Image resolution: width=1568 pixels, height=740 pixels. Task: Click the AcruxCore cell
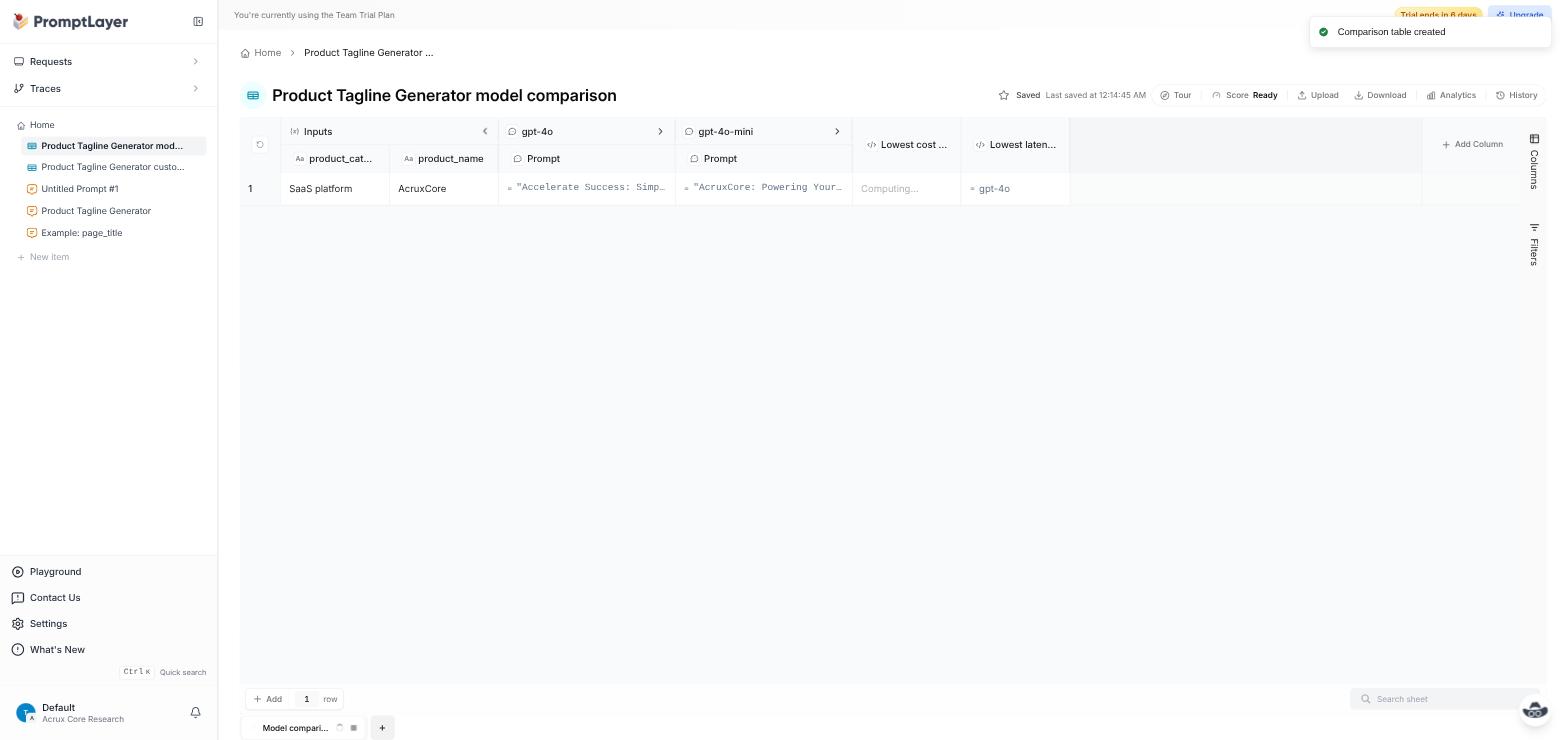[444, 189]
